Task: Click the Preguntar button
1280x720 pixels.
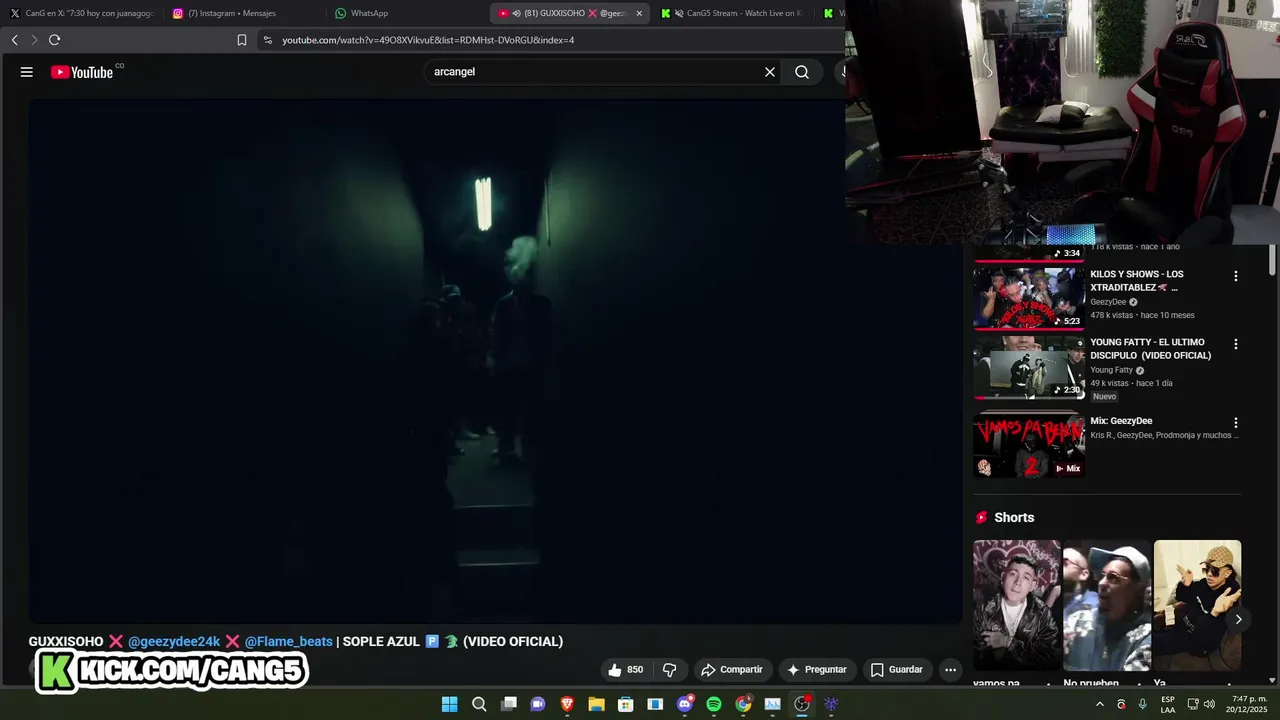Action: point(817,670)
